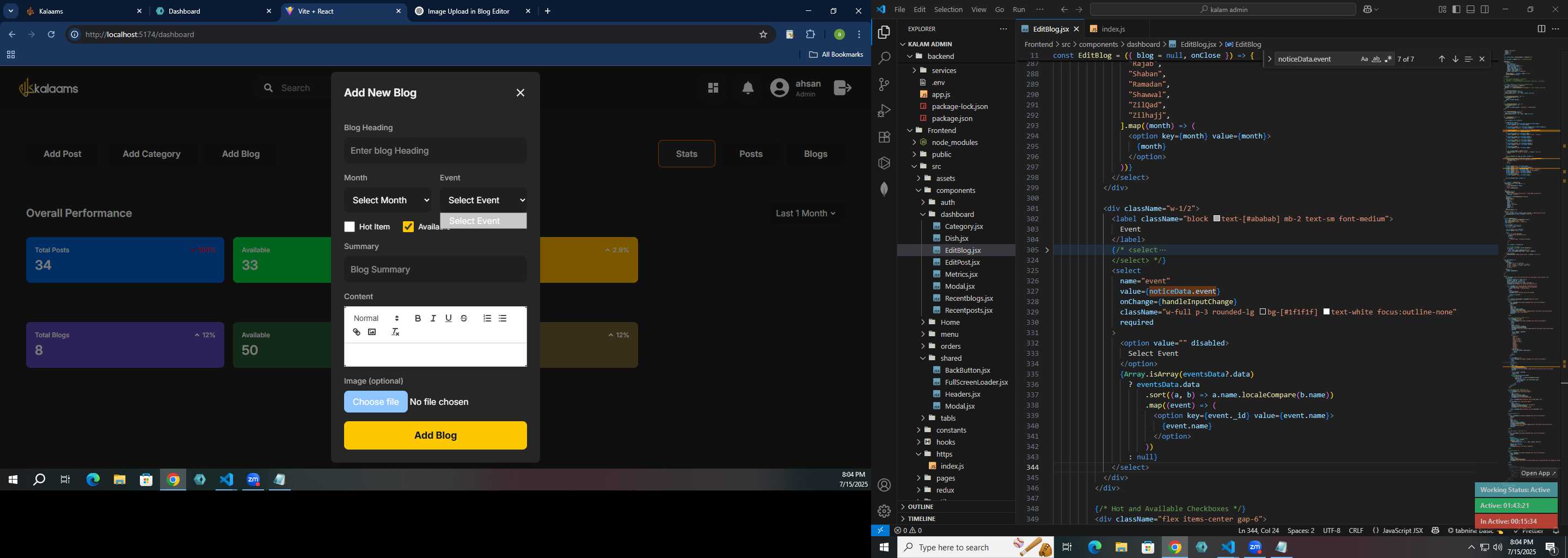Open Last 1 Month period dropdown
Viewport: 1568px width, 558px height.
coord(805,213)
